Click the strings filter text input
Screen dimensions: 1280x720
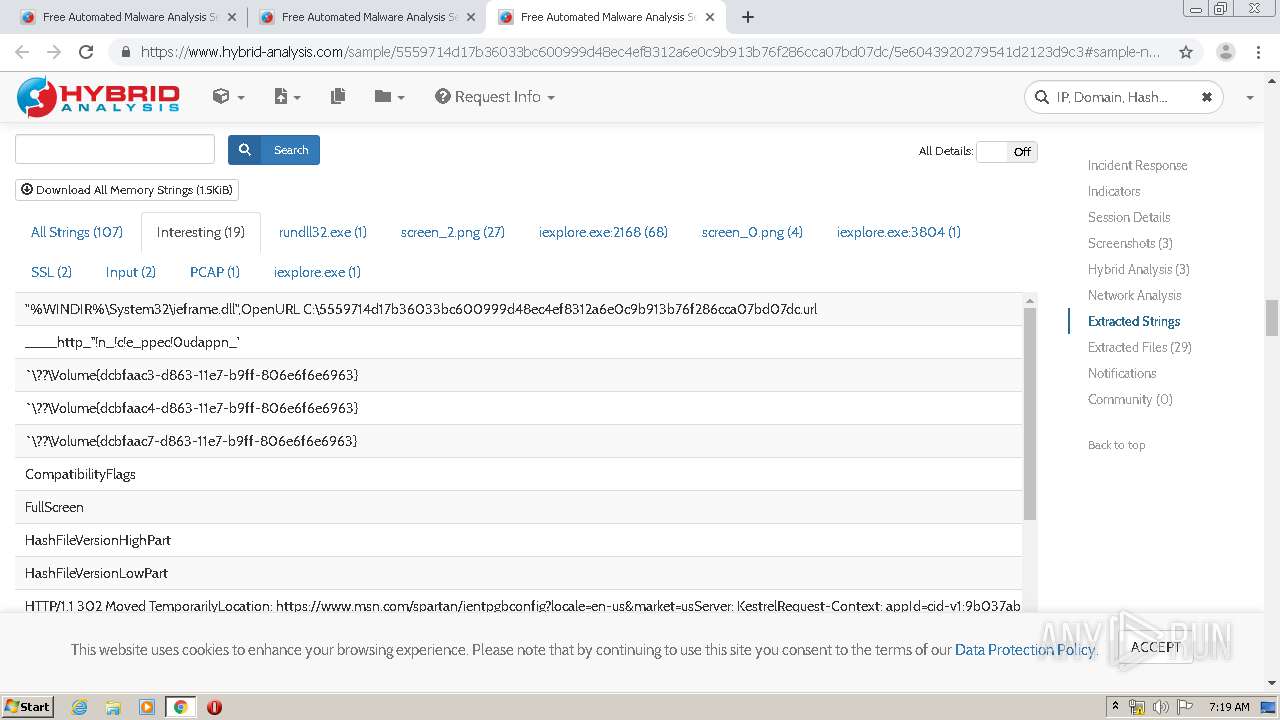115,149
